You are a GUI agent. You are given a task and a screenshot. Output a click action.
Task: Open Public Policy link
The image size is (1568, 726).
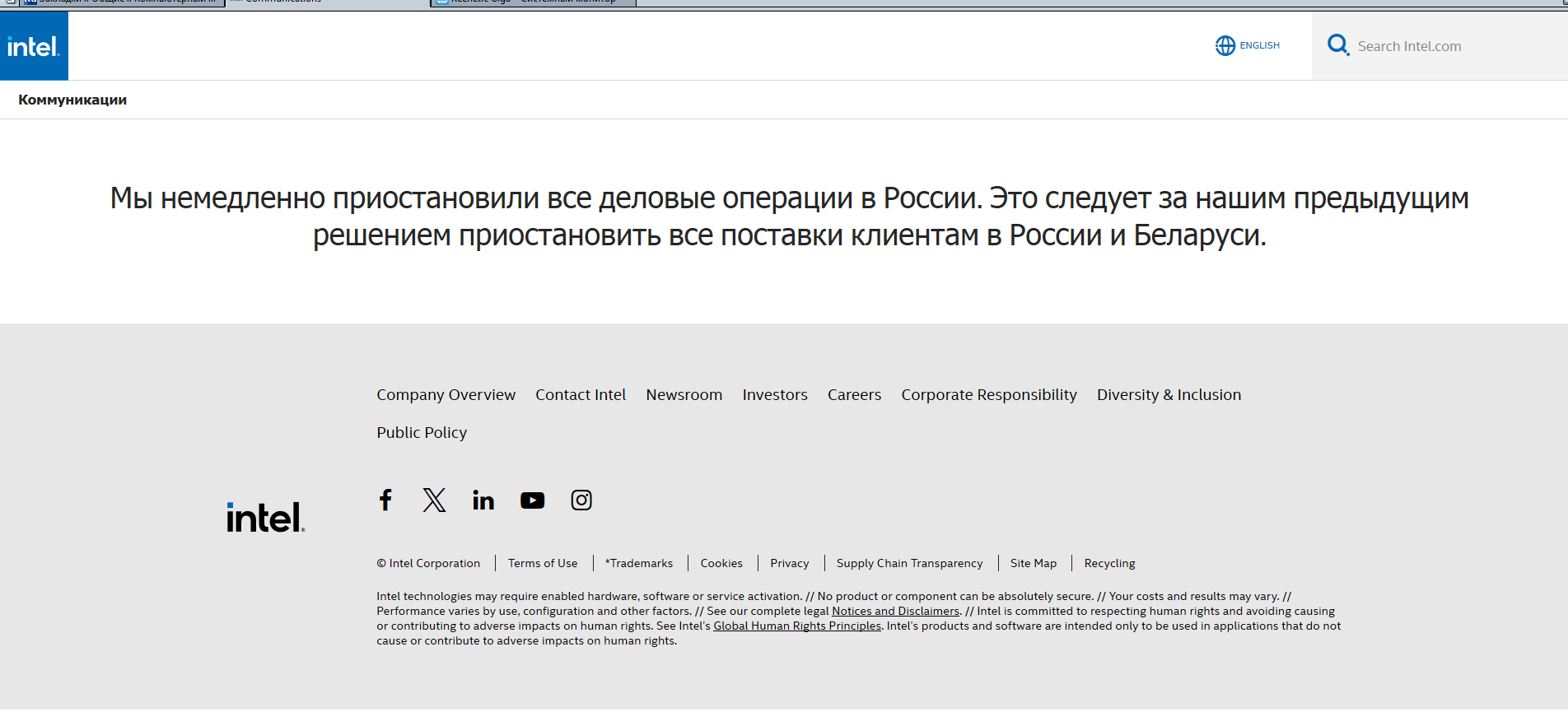[422, 432]
